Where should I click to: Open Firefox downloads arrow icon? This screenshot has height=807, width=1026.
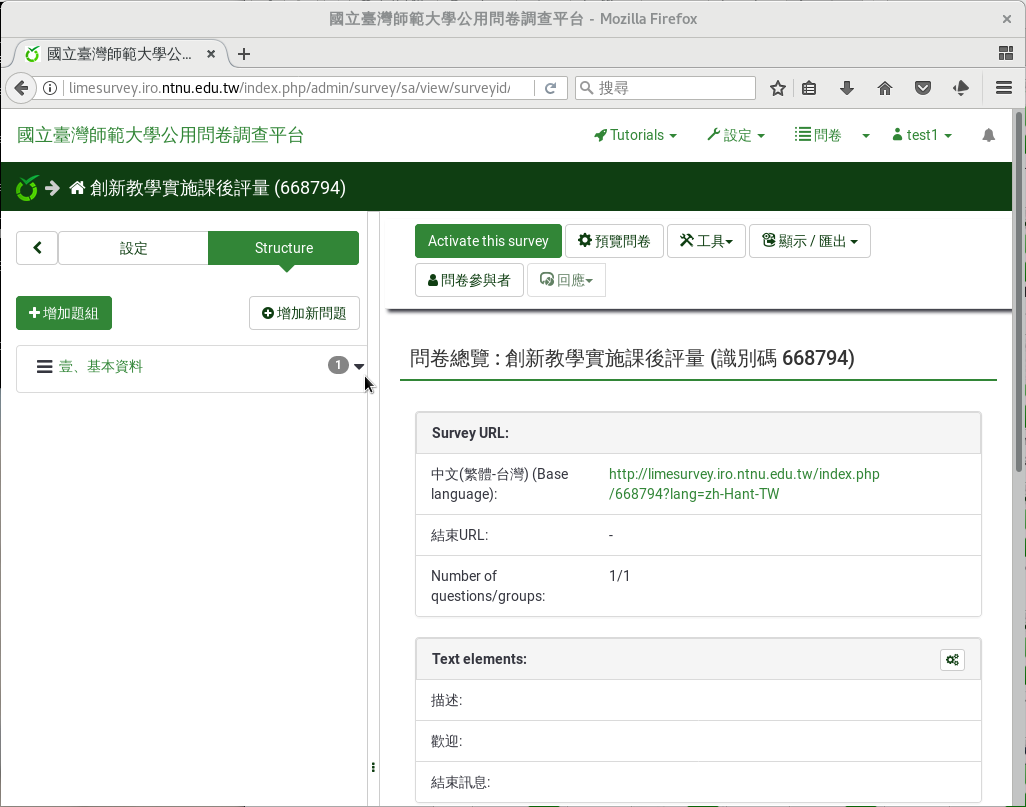[847, 88]
